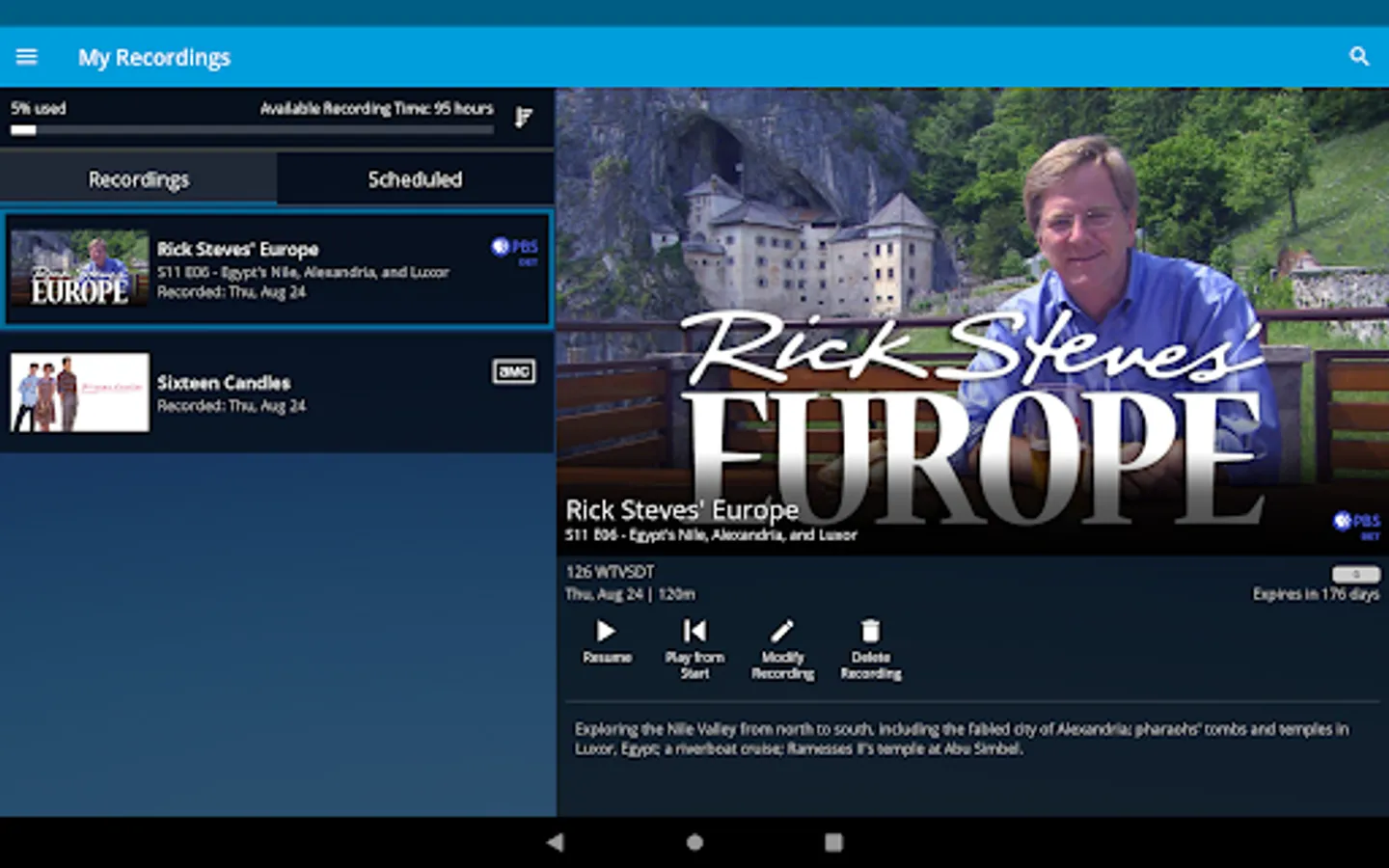
Task: Click the '5% used' storage text
Action: [39, 108]
